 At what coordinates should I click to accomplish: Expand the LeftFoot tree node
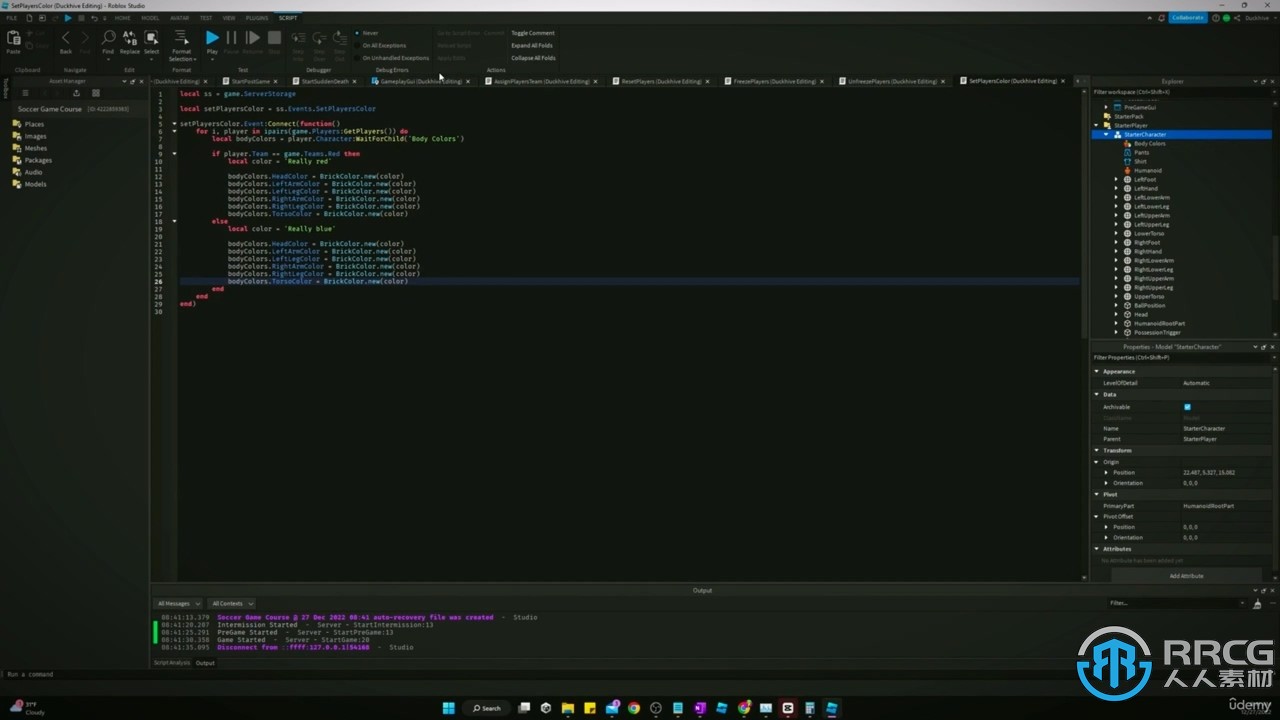1116,180
